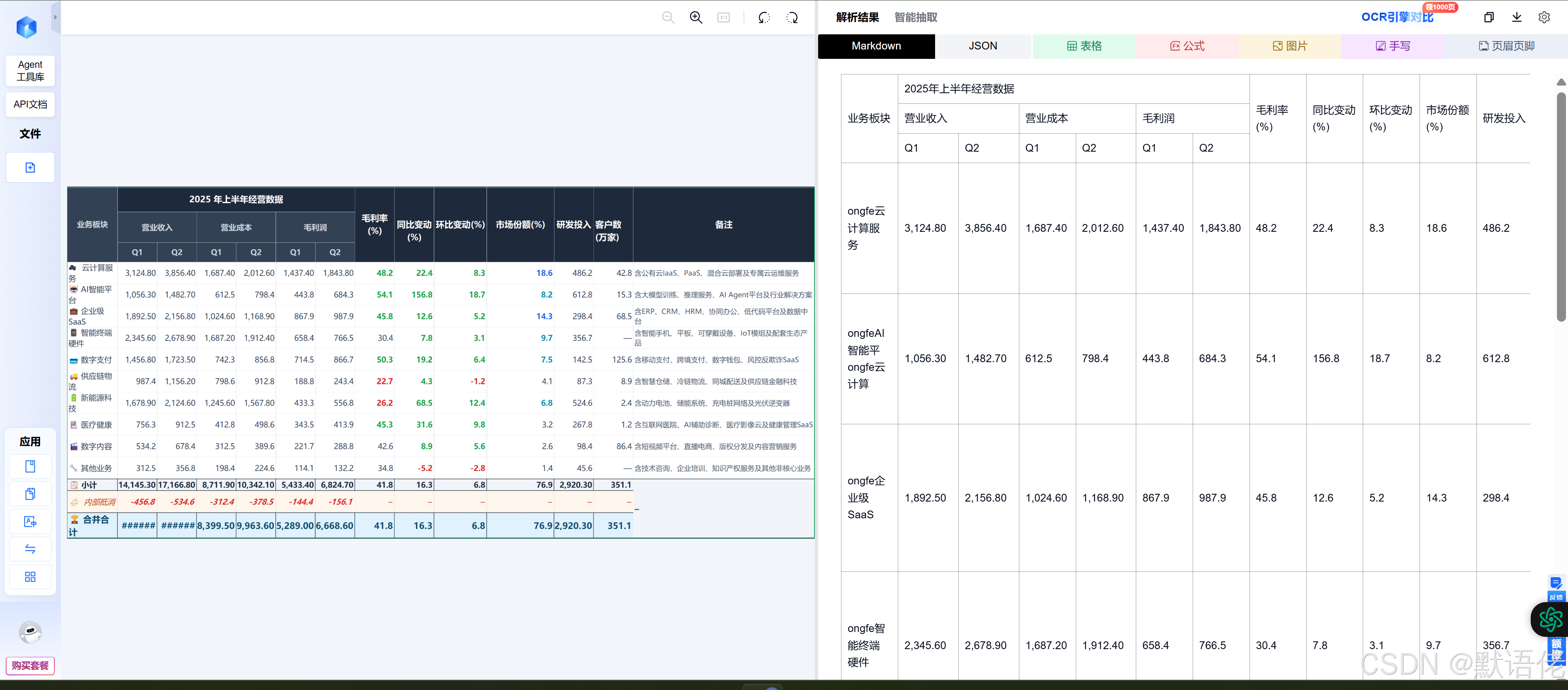1568x690 pixels.
Task: Rotate the preview counterclockwise
Action: [x=765, y=18]
